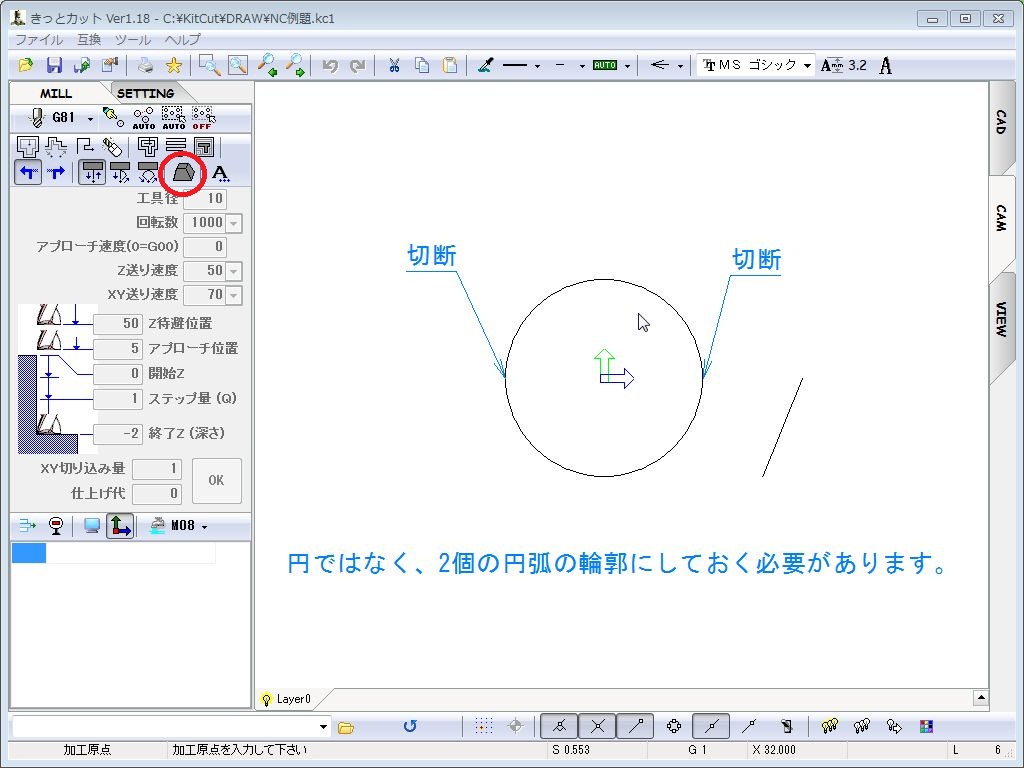Open the ファイル menu
The image size is (1024, 768).
tap(39, 40)
